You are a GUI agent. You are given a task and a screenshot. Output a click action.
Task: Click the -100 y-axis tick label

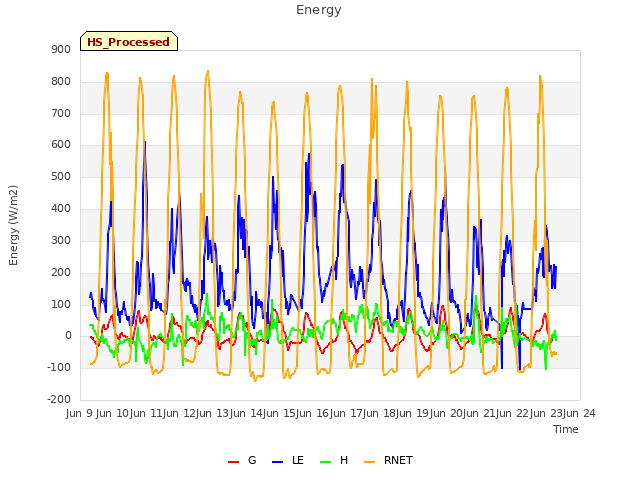point(59,367)
